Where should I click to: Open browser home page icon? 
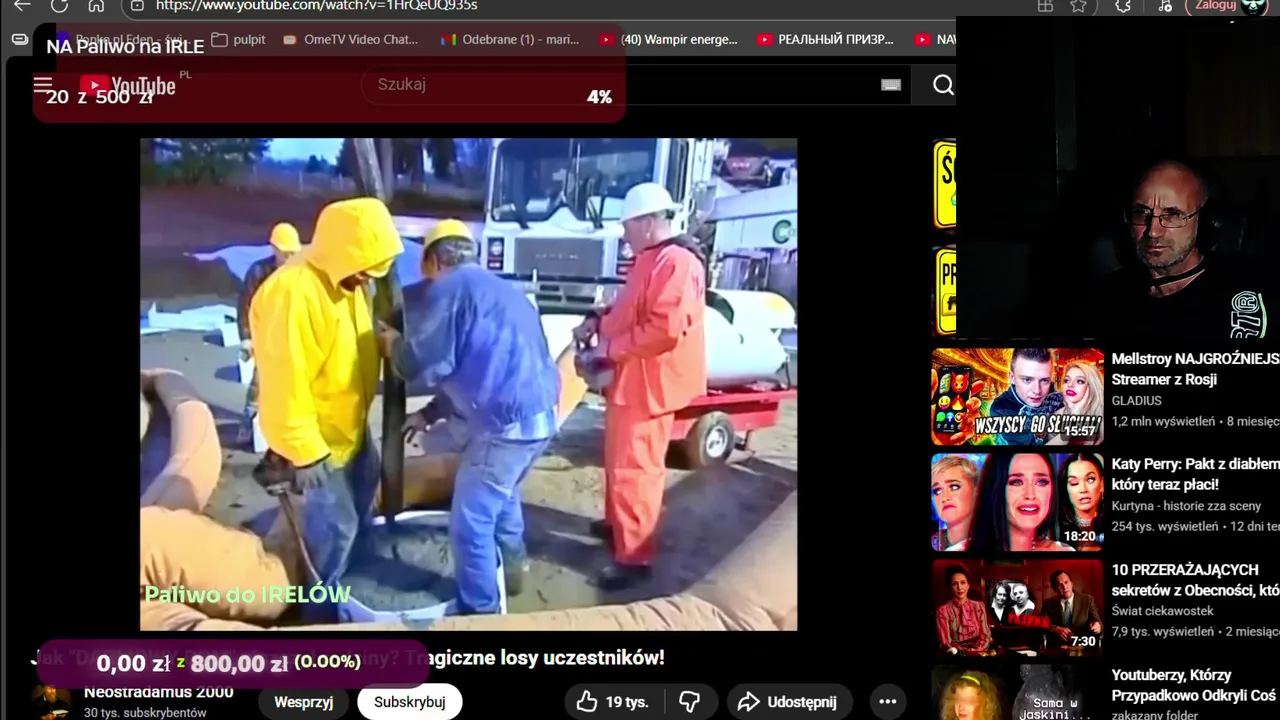(x=96, y=5)
